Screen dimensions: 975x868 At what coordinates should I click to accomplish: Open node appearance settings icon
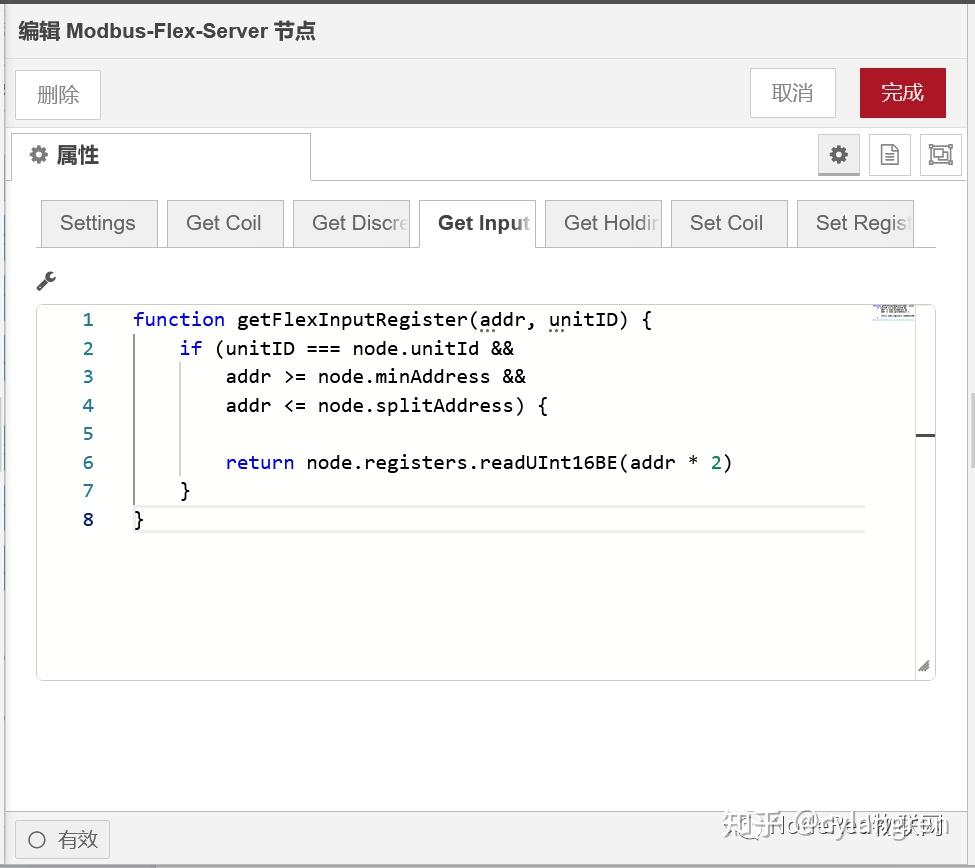[x=940, y=154]
